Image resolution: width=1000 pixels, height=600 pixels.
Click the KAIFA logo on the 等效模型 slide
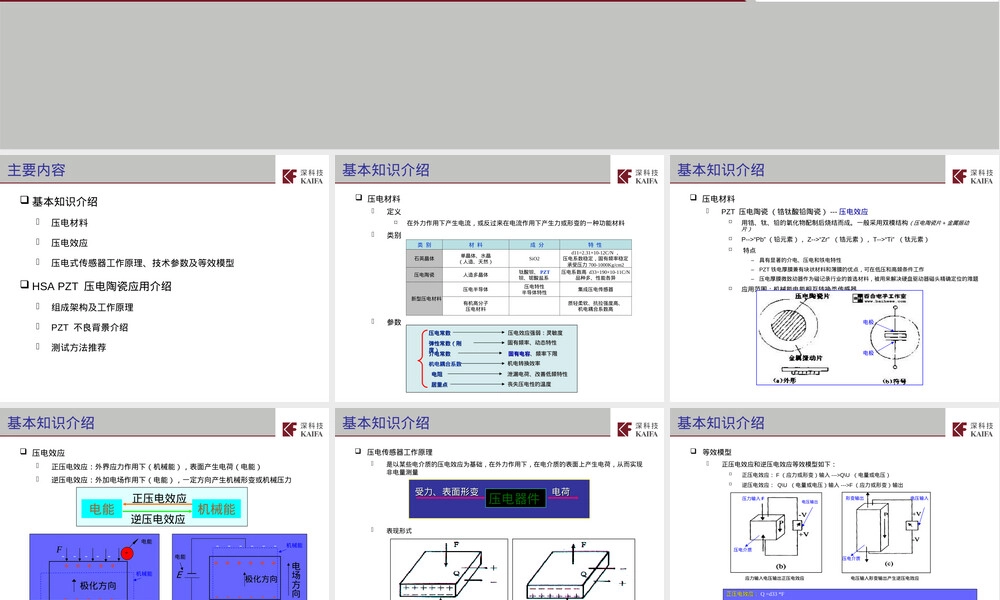973,430
